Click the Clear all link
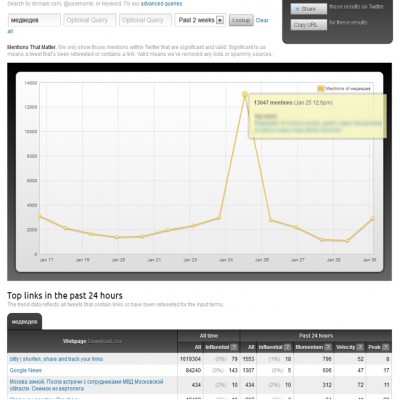 pos(262,20)
